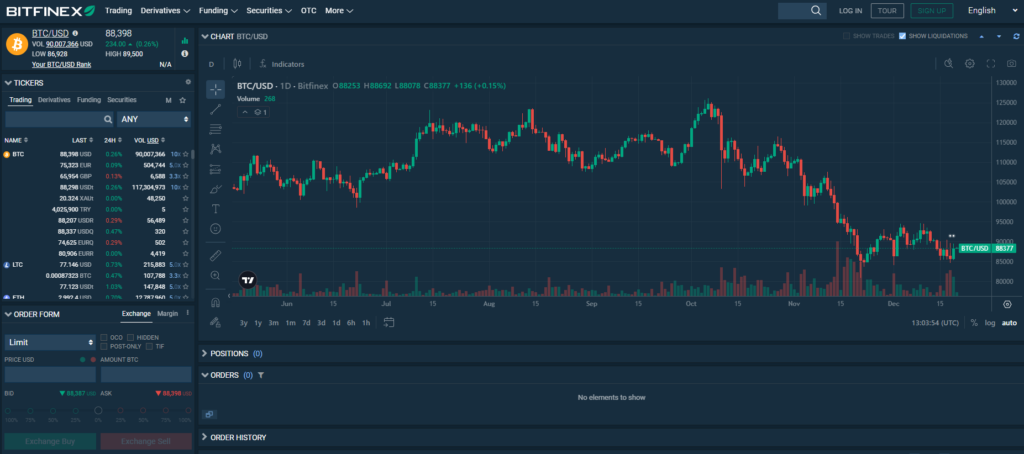Select the trend line drawing tool

click(x=216, y=110)
